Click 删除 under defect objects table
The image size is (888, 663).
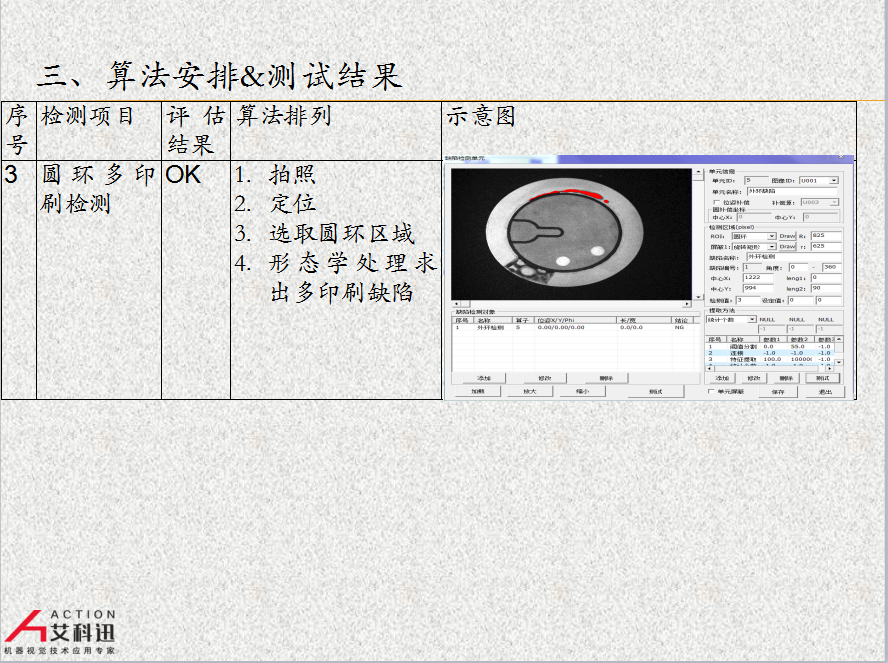tap(606, 378)
